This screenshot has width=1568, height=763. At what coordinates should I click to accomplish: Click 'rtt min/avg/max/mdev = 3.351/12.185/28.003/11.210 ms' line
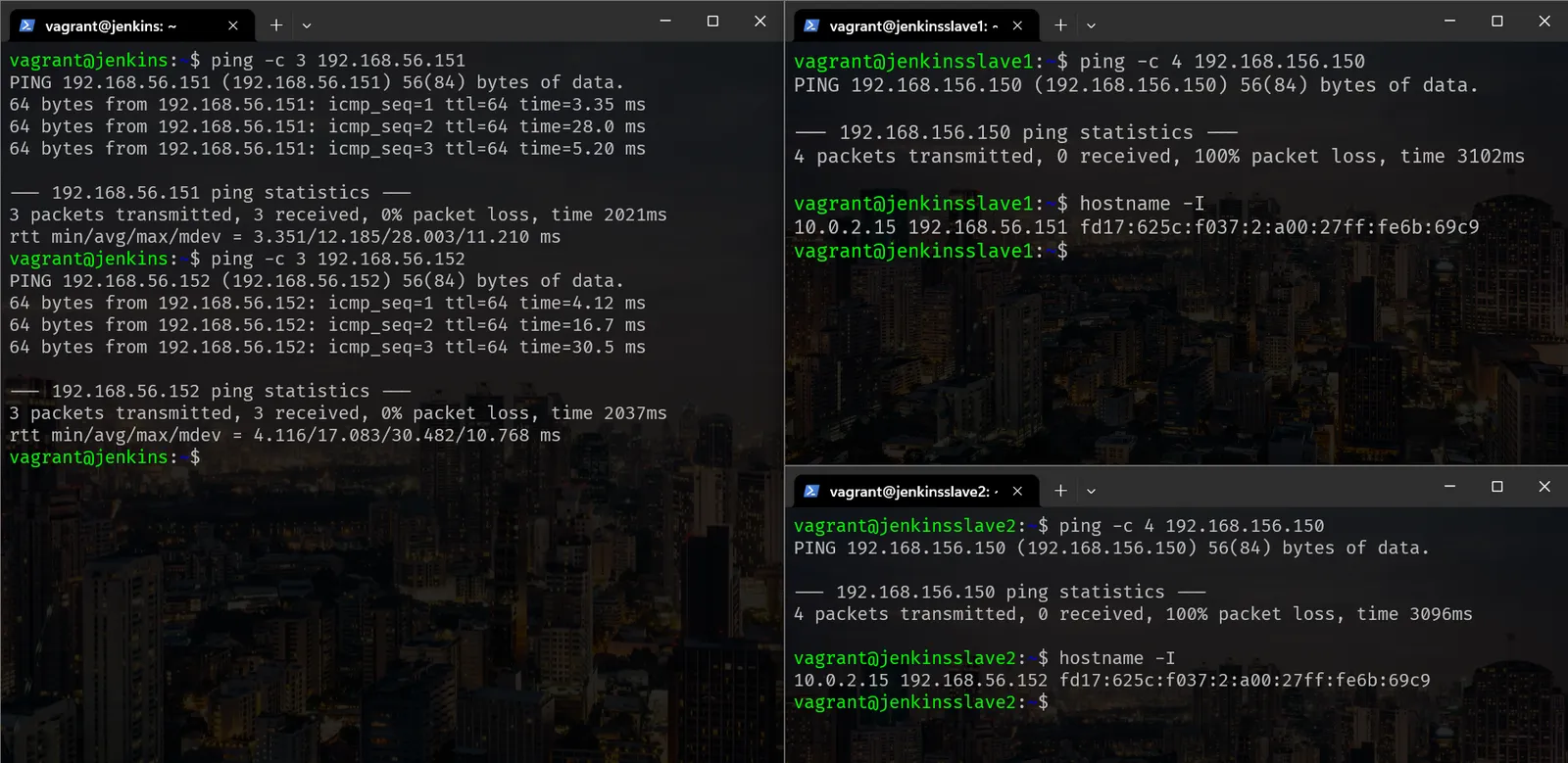coord(285,237)
